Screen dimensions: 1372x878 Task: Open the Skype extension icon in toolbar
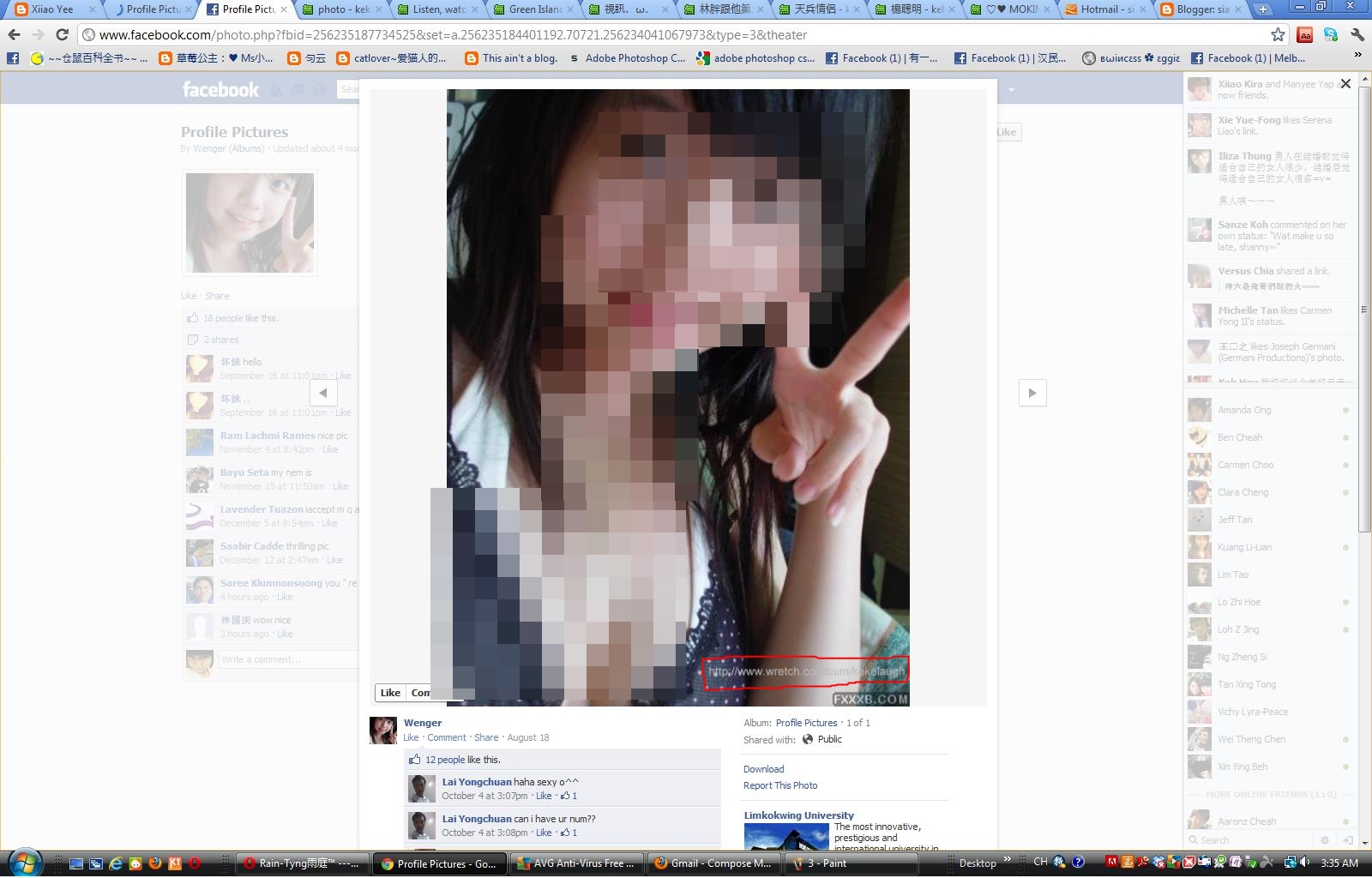pyautogui.click(x=1331, y=35)
